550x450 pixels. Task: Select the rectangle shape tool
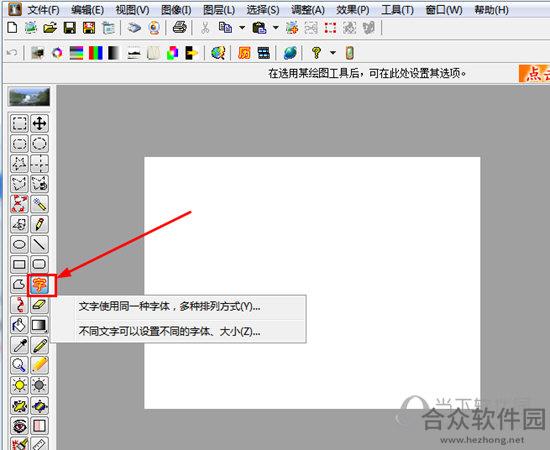[x=19, y=264]
